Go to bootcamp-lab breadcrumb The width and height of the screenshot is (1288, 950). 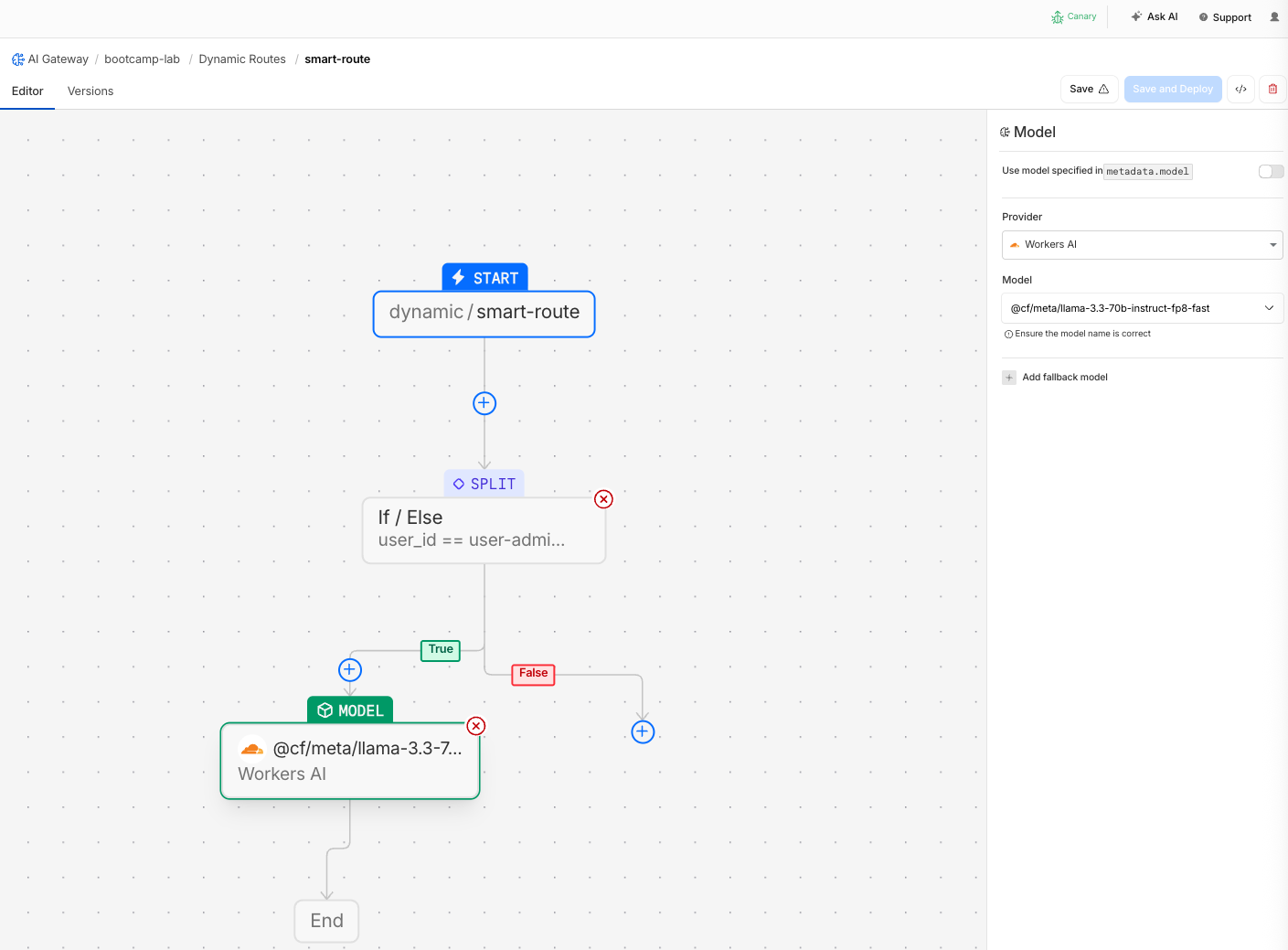point(142,59)
